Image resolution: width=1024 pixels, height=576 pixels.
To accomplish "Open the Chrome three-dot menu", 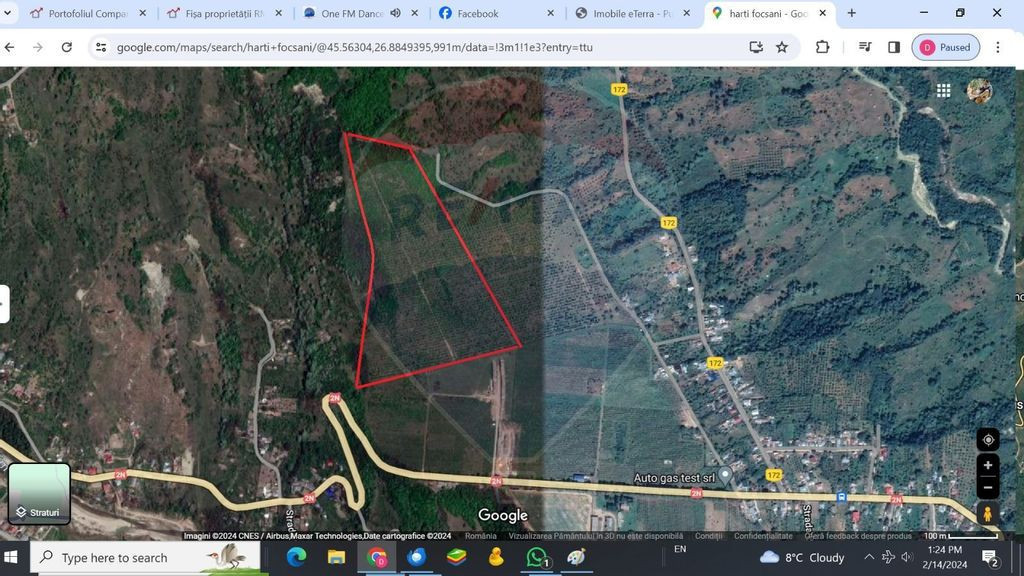I will point(998,47).
